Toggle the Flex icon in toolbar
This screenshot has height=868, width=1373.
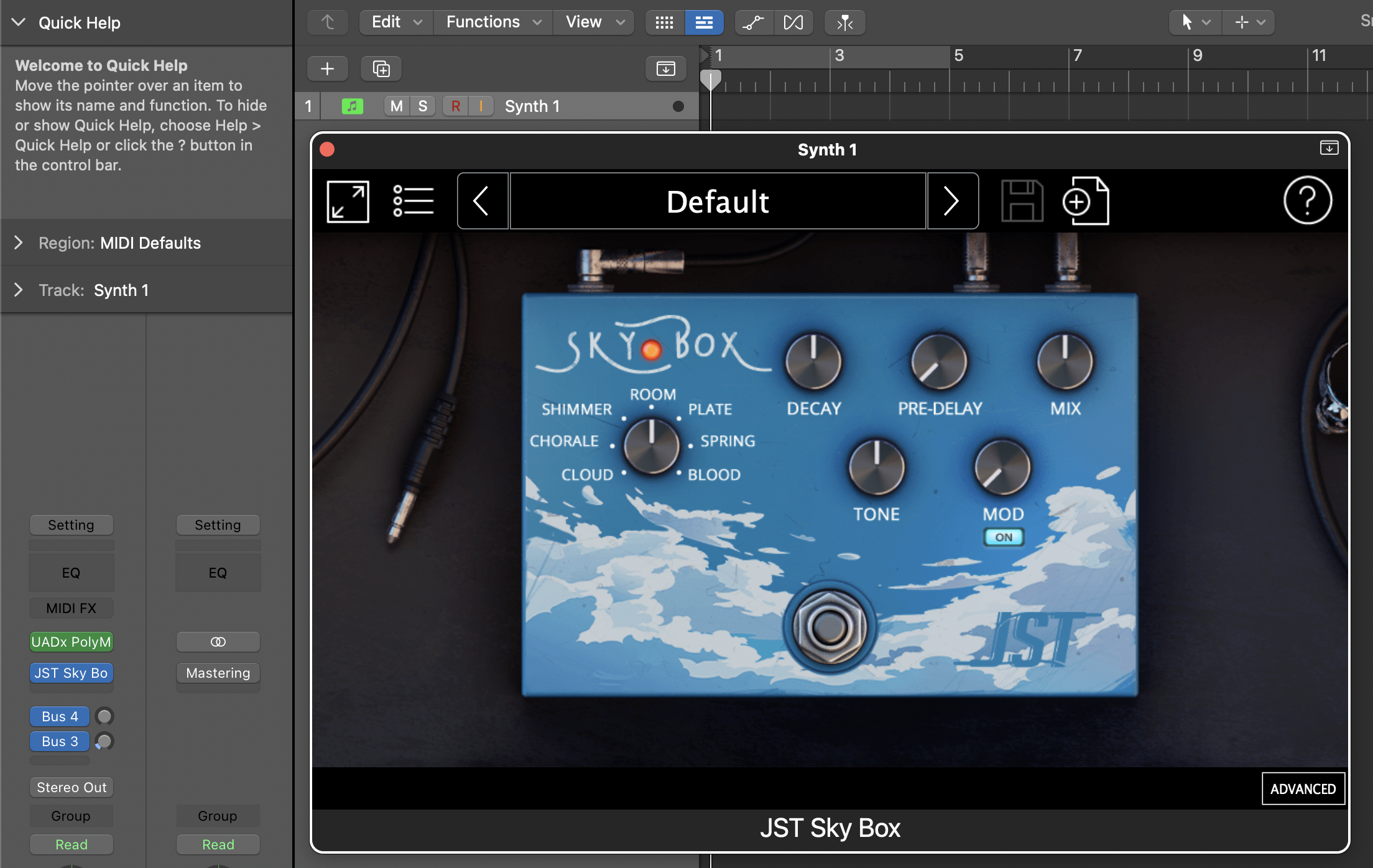793,22
